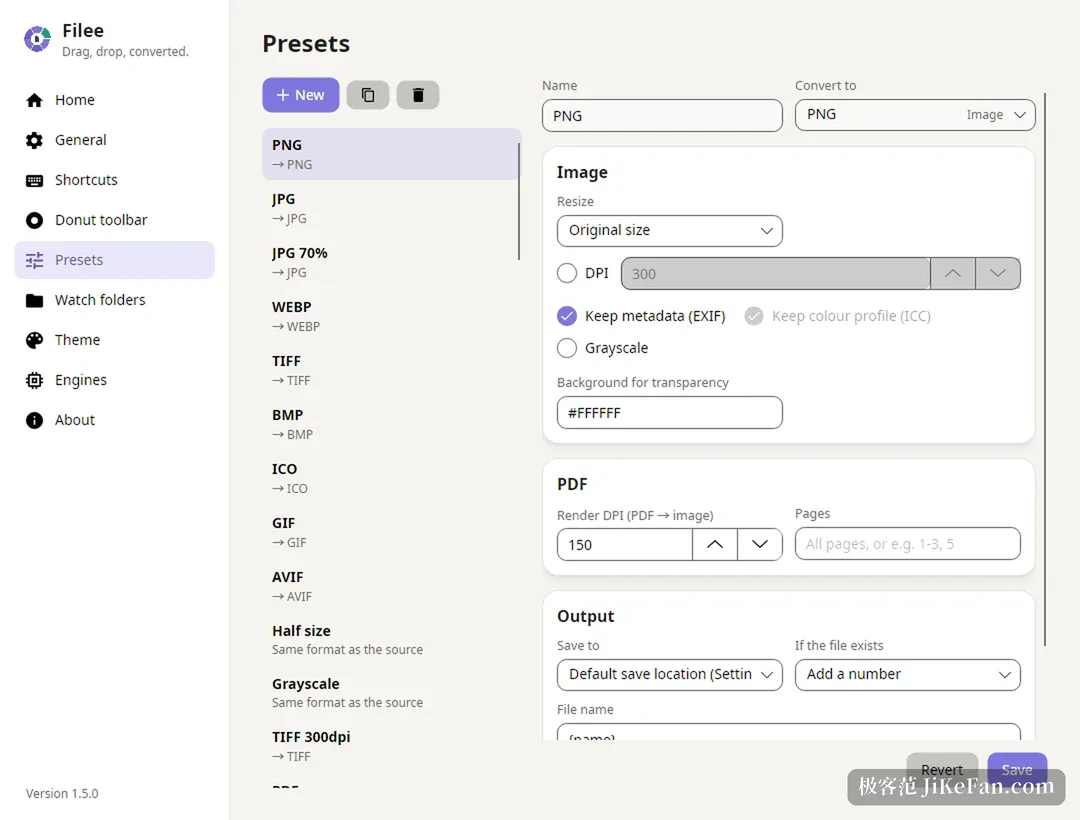Image resolution: width=1080 pixels, height=820 pixels.
Task: Select the Grayscale preset in the list
Action: (x=391, y=693)
